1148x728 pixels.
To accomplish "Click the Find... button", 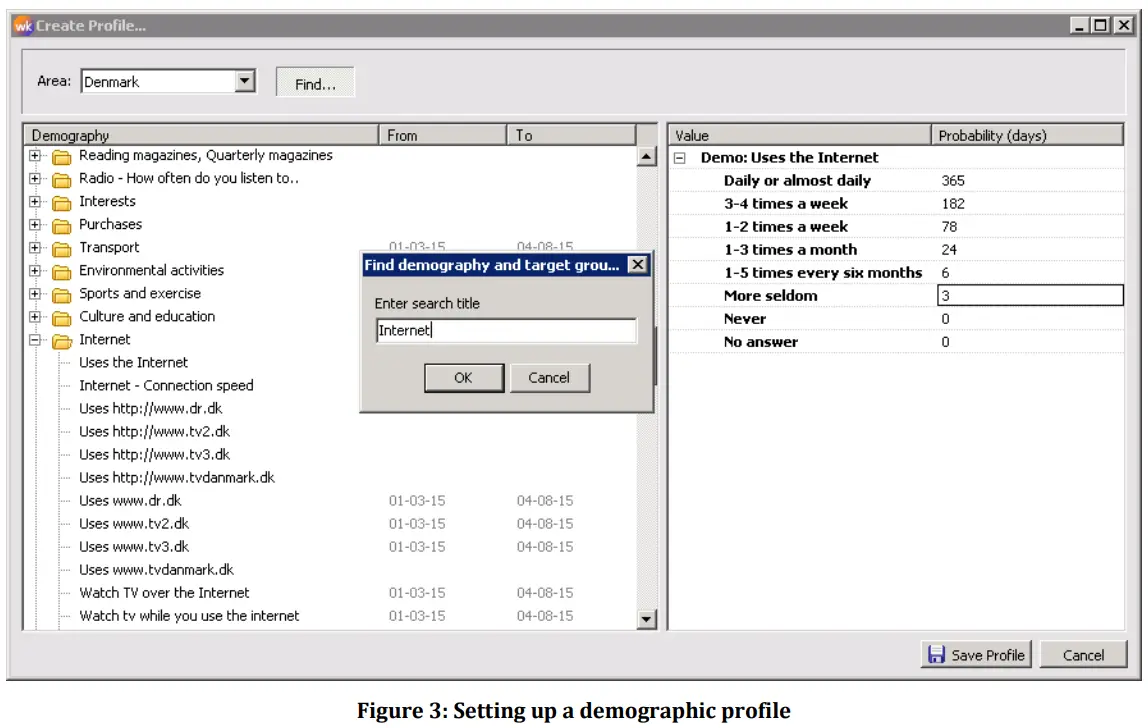I will point(315,83).
